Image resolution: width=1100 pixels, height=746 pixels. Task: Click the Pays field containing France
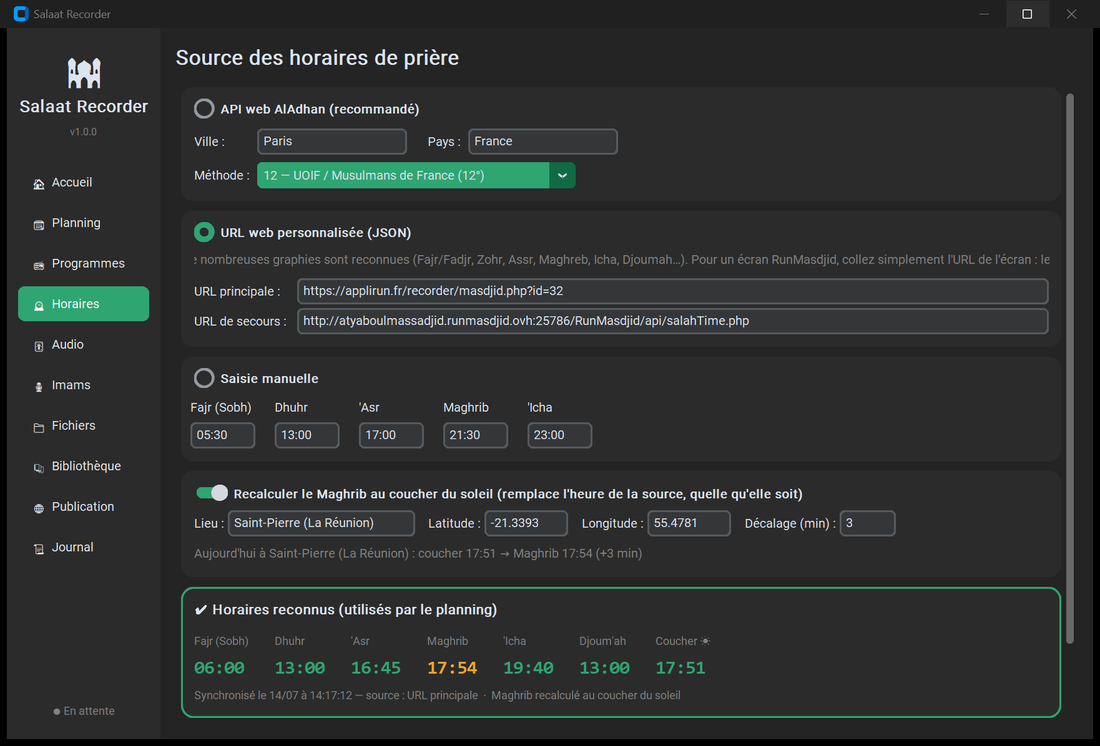pyautogui.click(x=543, y=141)
